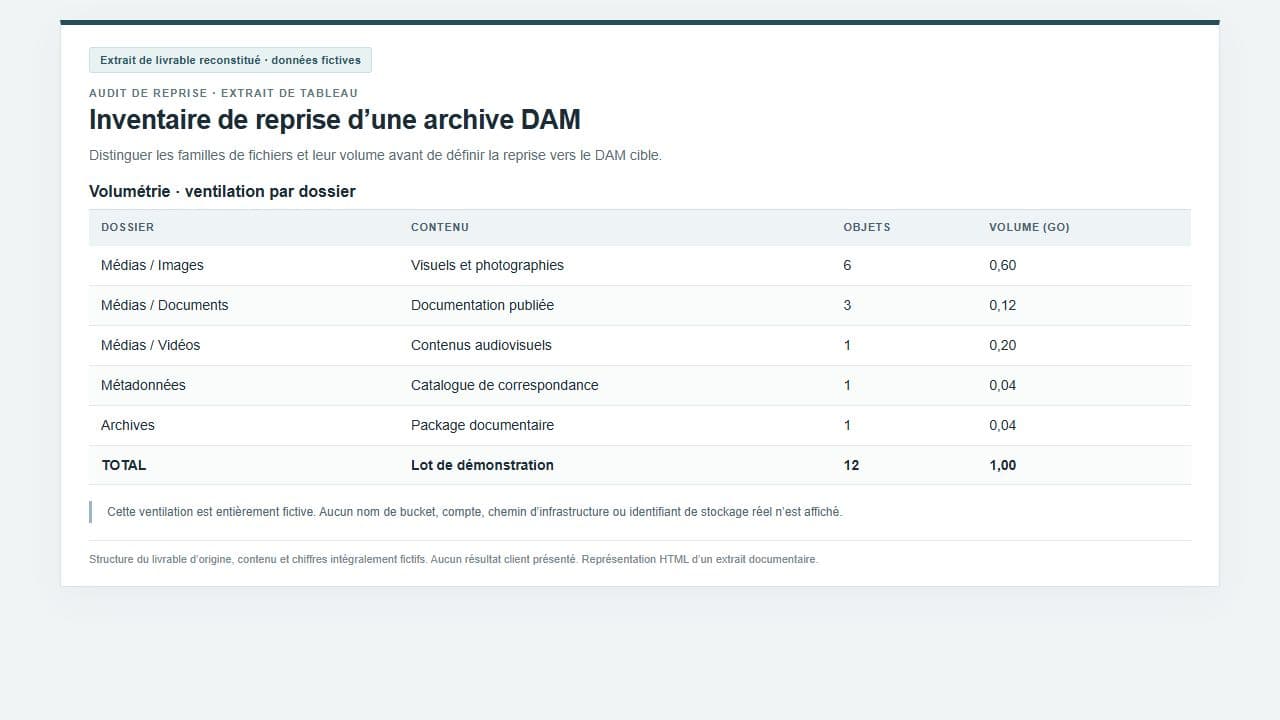Click the 'Extrait de livrable reconstitué' badge
The height and width of the screenshot is (720, 1280).
point(230,60)
